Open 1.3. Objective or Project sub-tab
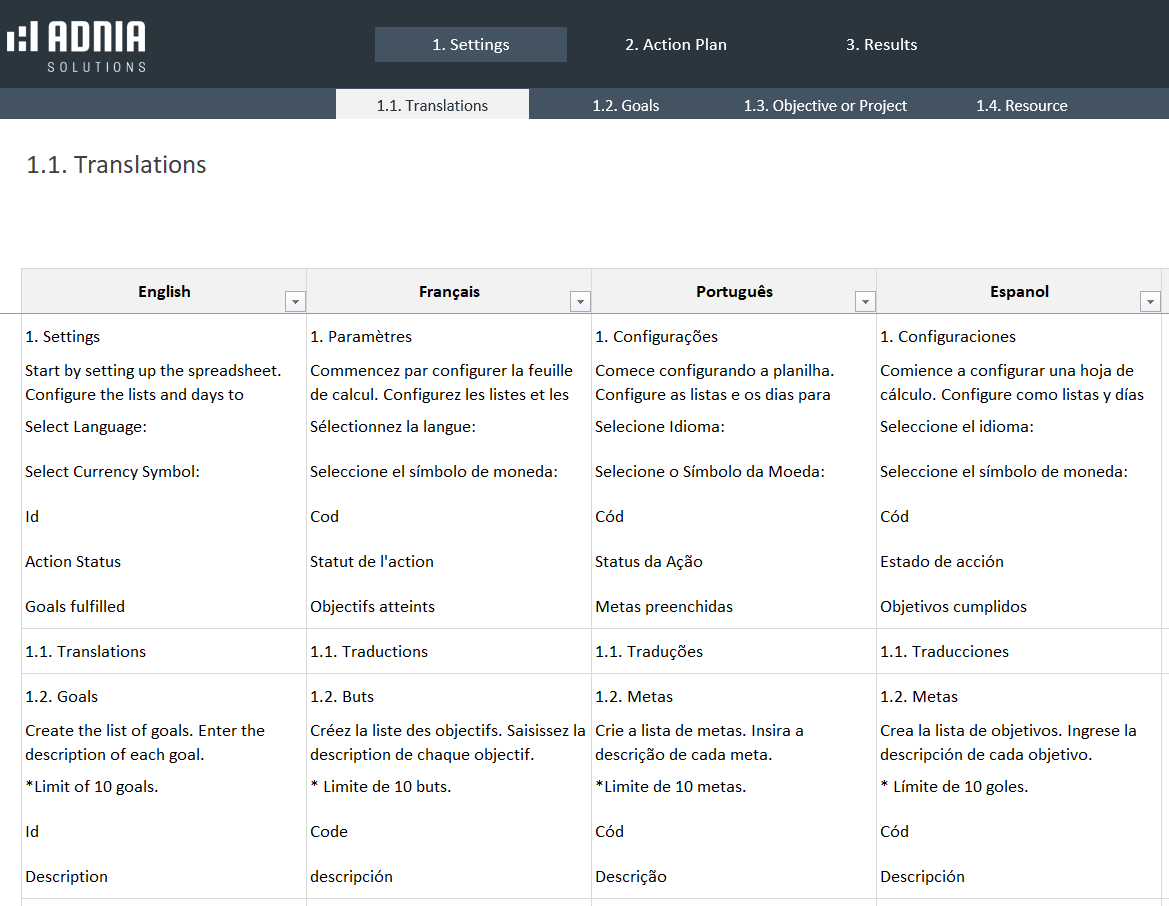 [825, 105]
